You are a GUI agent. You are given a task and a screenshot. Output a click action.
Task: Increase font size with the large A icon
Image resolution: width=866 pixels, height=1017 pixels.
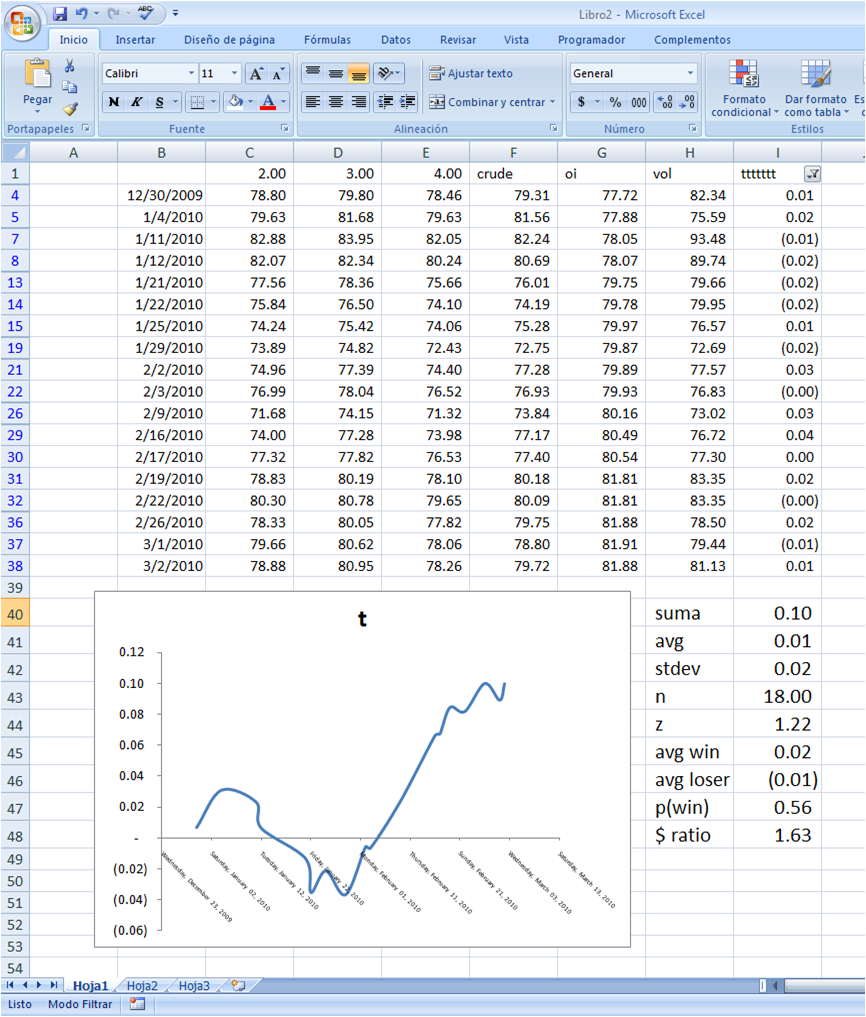(x=256, y=74)
